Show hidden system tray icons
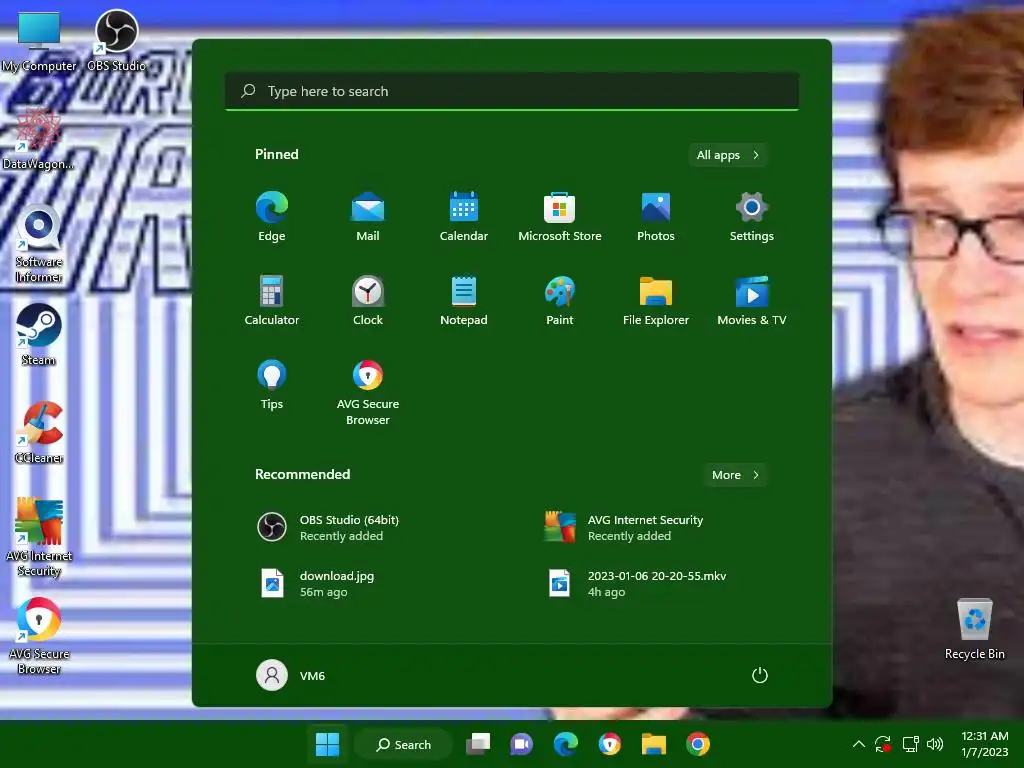The height and width of the screenshot is (768, 1024). click(859, 744)
